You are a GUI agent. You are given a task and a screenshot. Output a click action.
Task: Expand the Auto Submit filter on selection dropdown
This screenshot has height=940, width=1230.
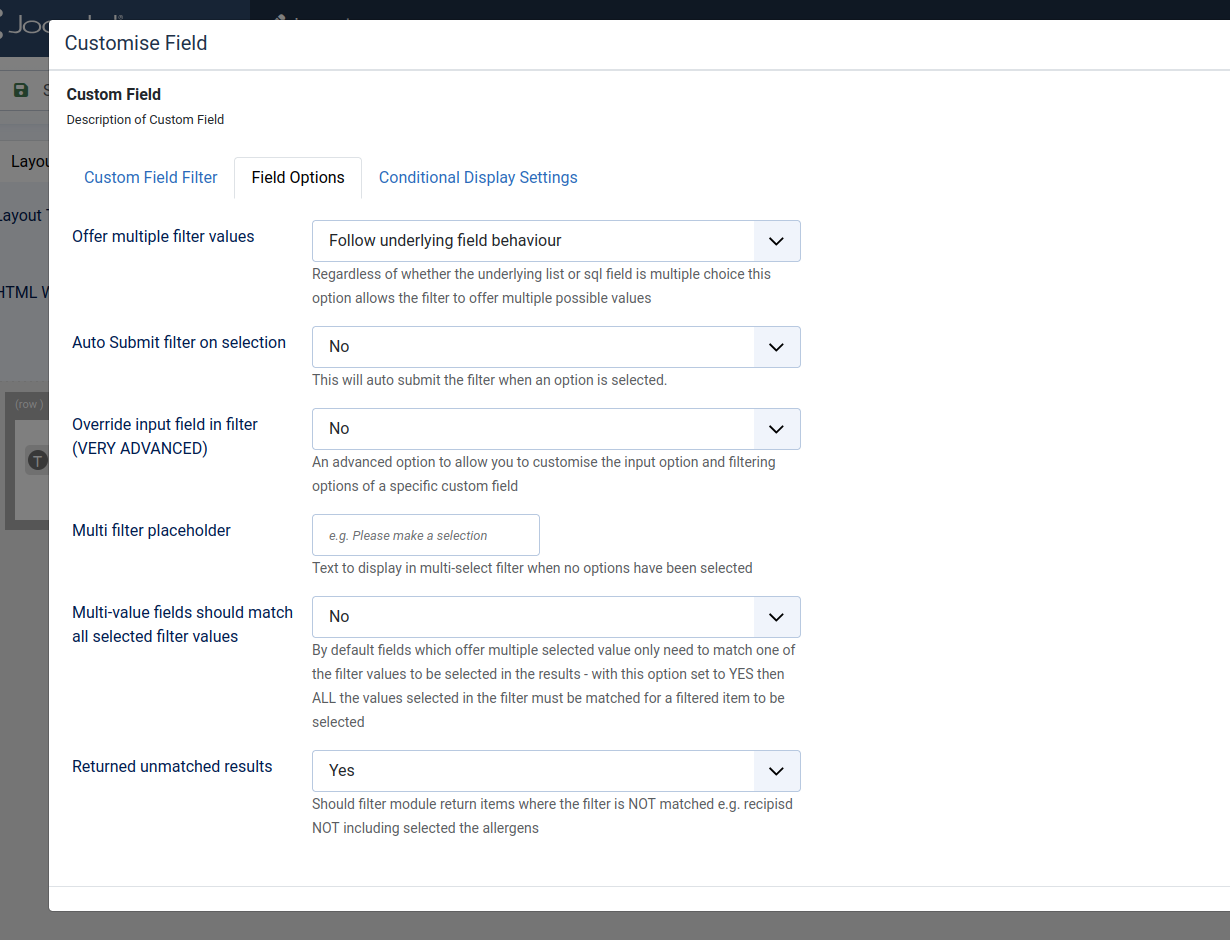tap(556, 347)
